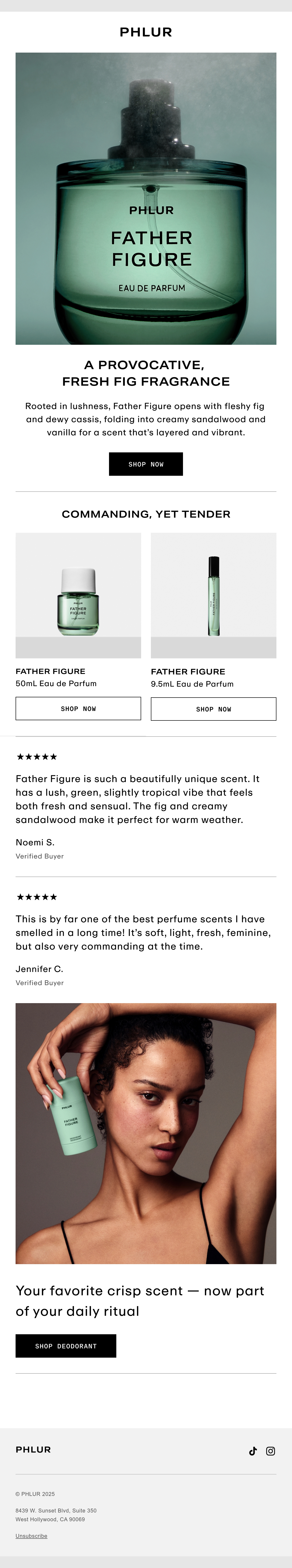Click the Shop Deodorant button
The height and width of the screenshot is (1568, 292).
[66, 1346]
